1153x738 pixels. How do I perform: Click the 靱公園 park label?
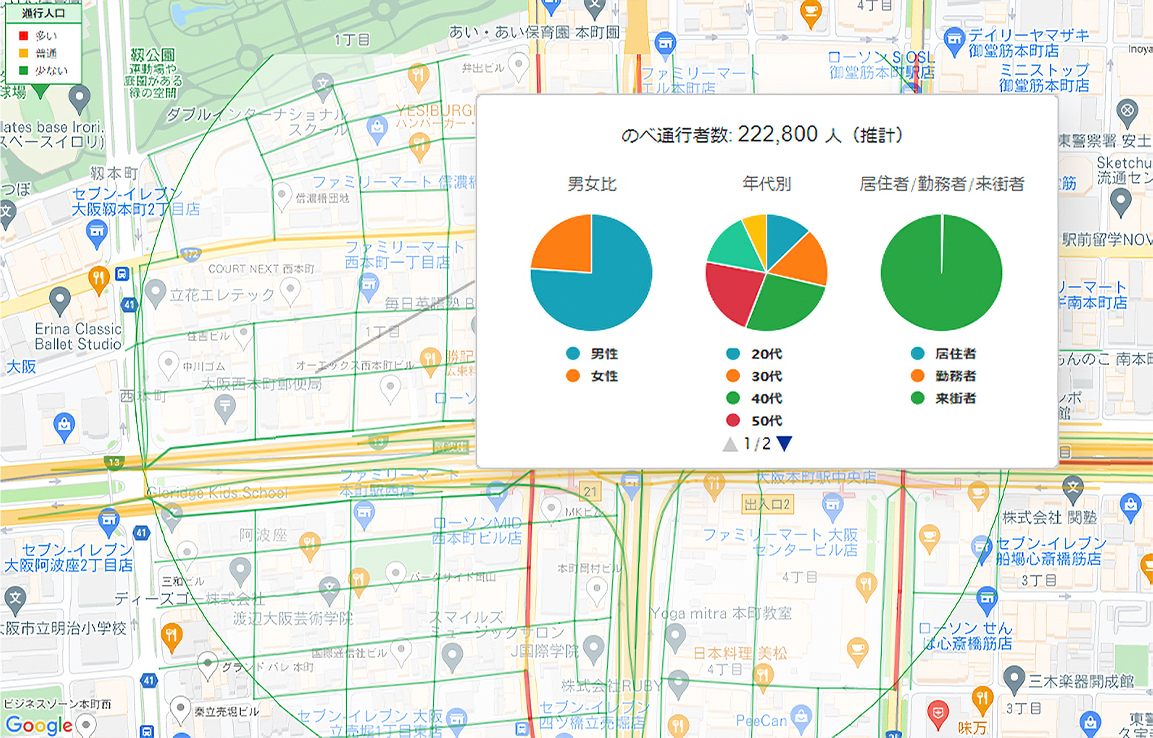coord(152,56)
